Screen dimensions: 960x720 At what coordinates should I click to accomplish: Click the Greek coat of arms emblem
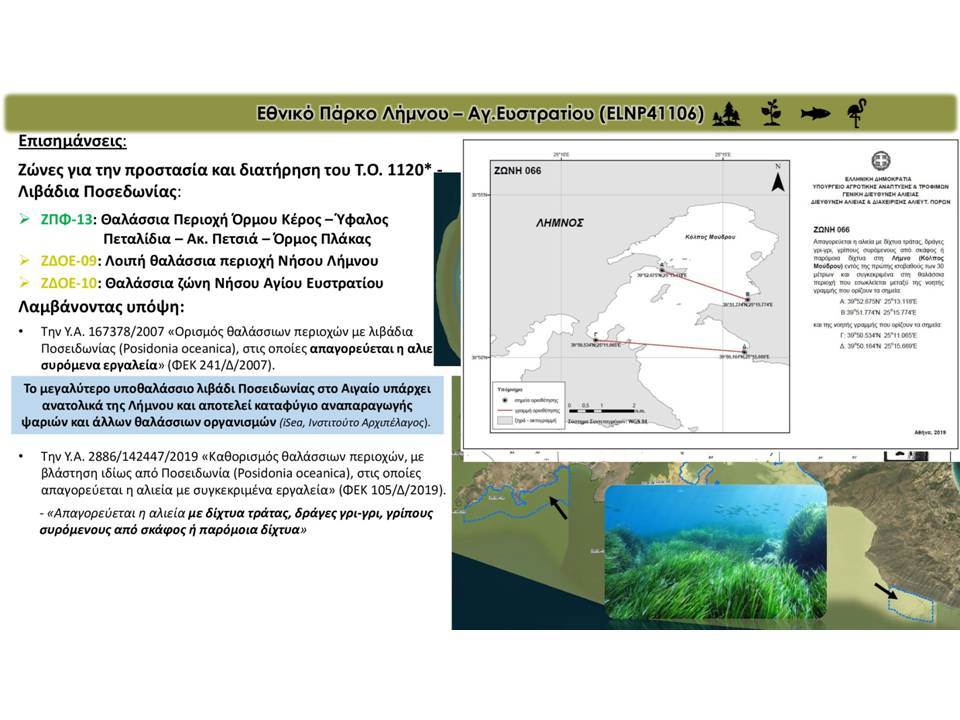point(880,162)
